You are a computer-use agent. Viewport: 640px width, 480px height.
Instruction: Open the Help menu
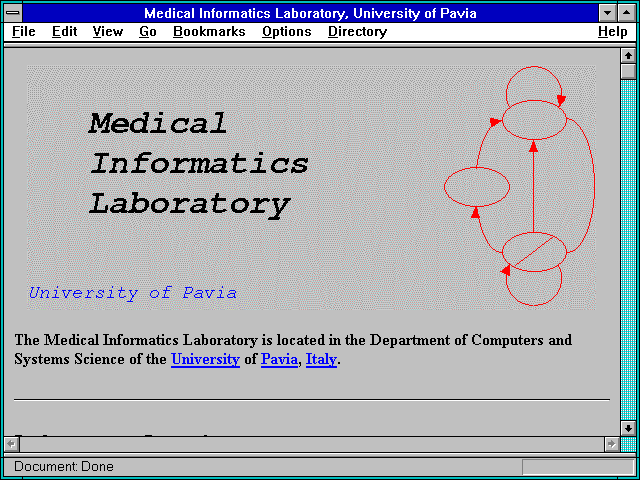pos(613,32)
